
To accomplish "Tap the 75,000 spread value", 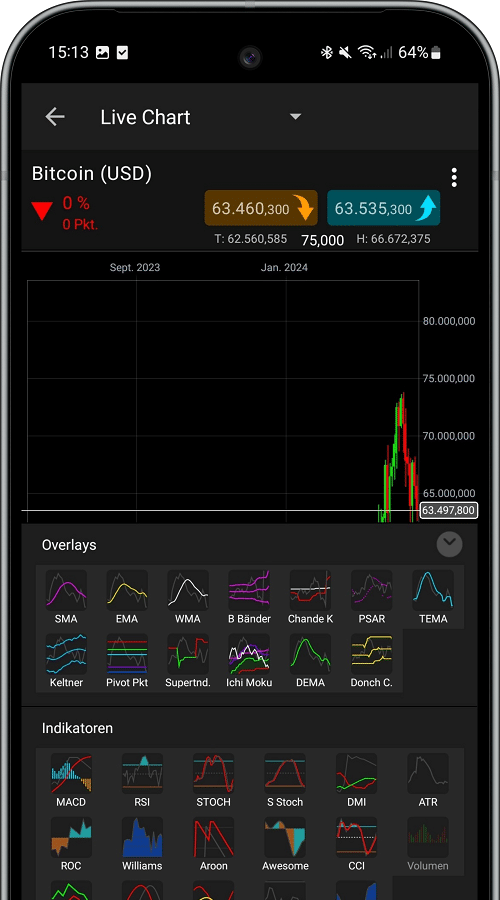I will tap(323, 240).
